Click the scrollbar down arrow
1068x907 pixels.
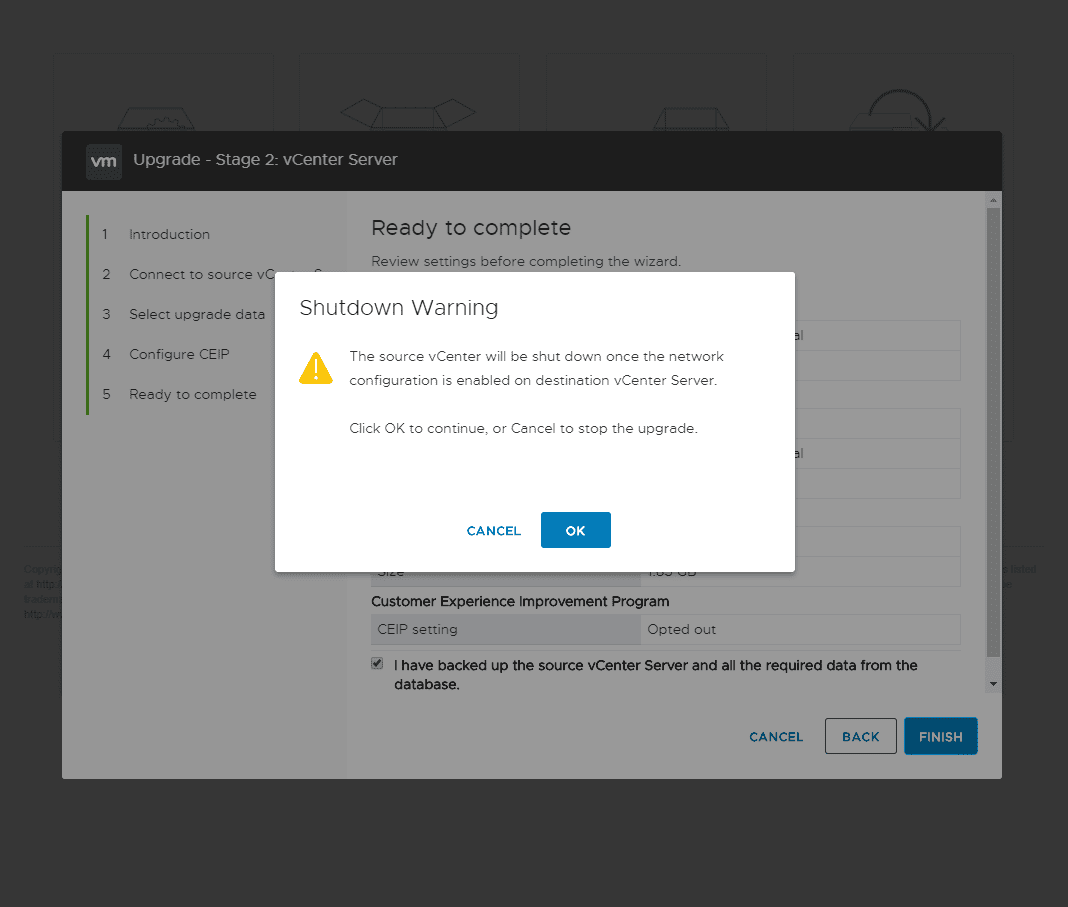pos(993,684)
